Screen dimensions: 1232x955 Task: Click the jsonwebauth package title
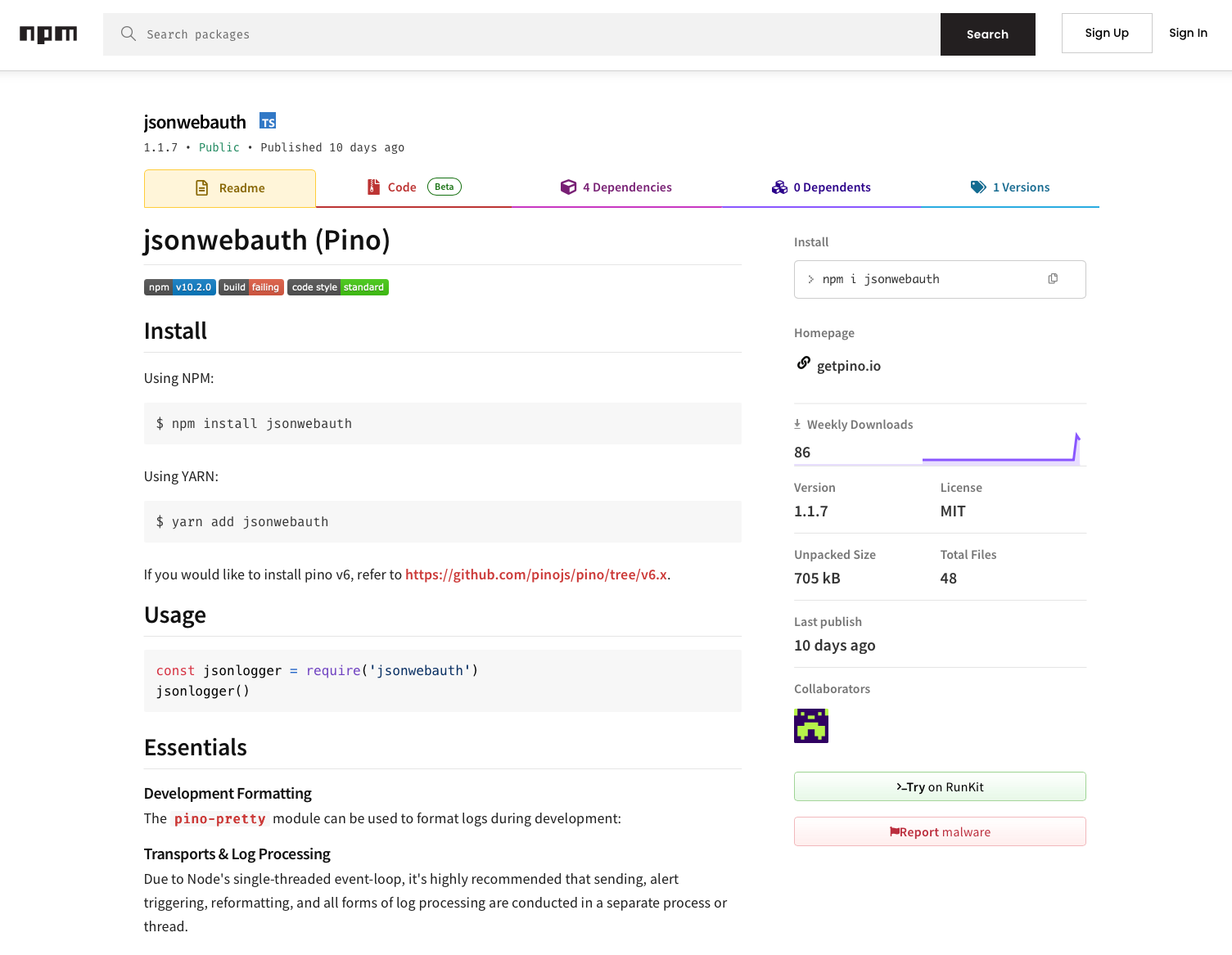pos(195,122)
